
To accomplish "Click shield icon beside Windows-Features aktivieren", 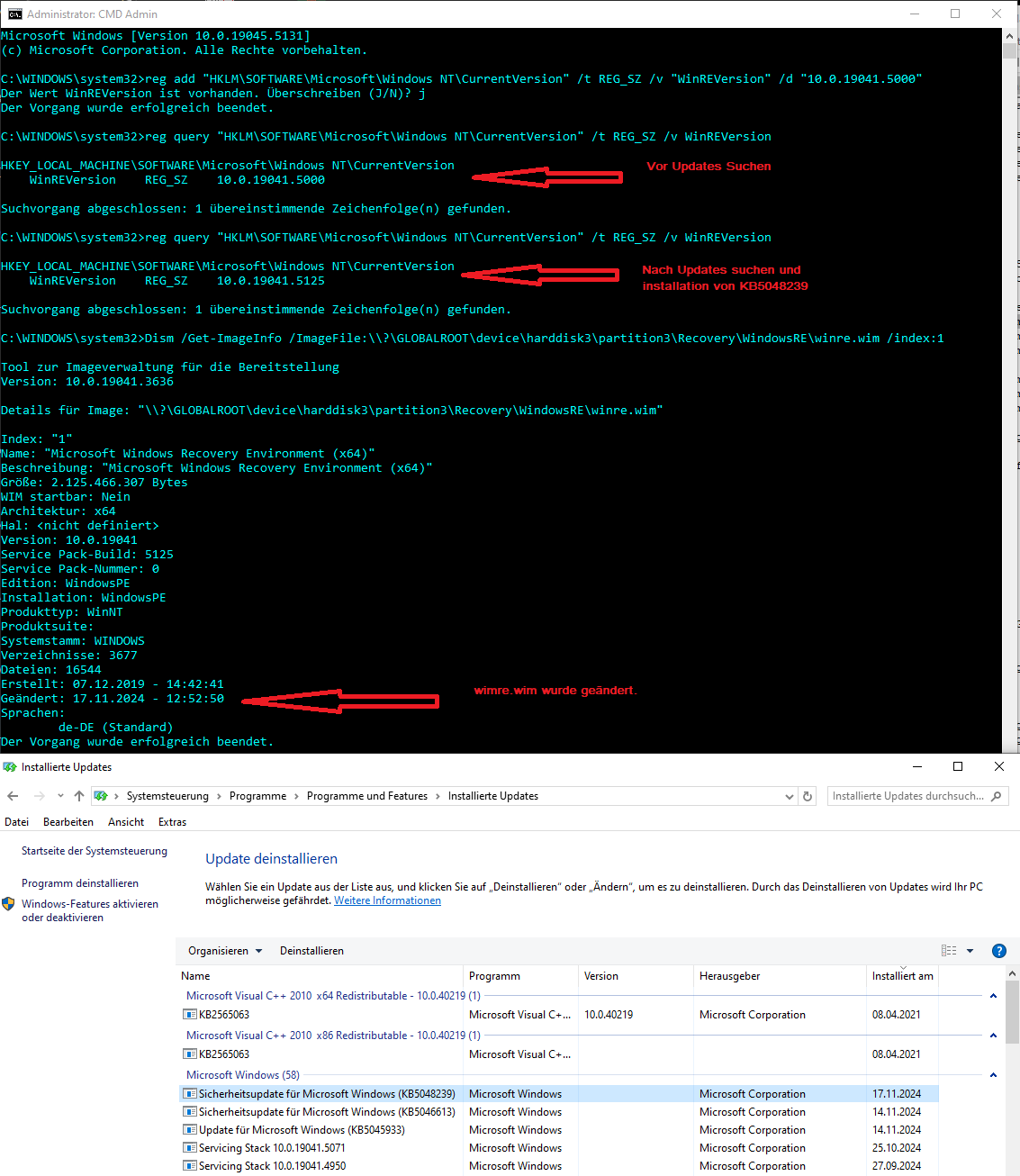I will click(9, 904).
